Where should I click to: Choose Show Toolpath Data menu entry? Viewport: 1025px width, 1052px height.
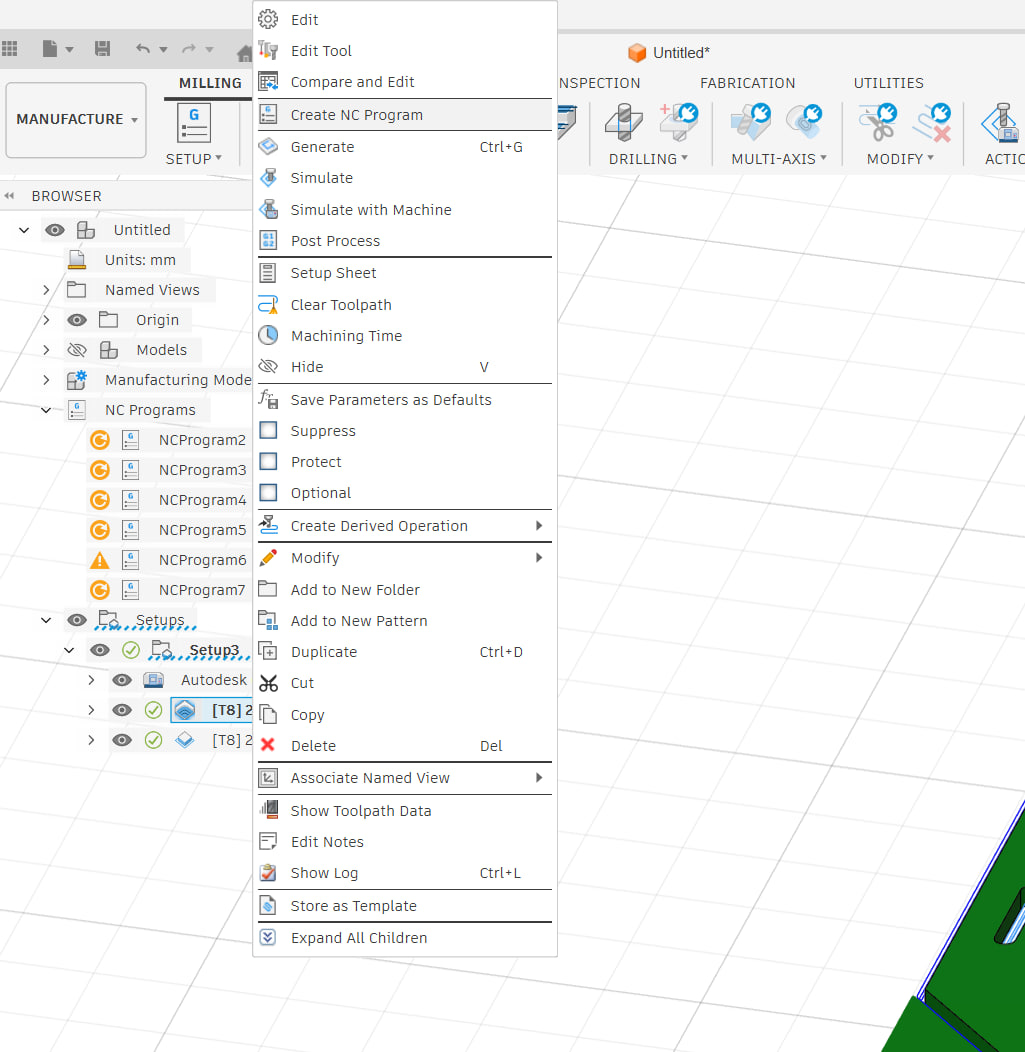coord(404,810)
